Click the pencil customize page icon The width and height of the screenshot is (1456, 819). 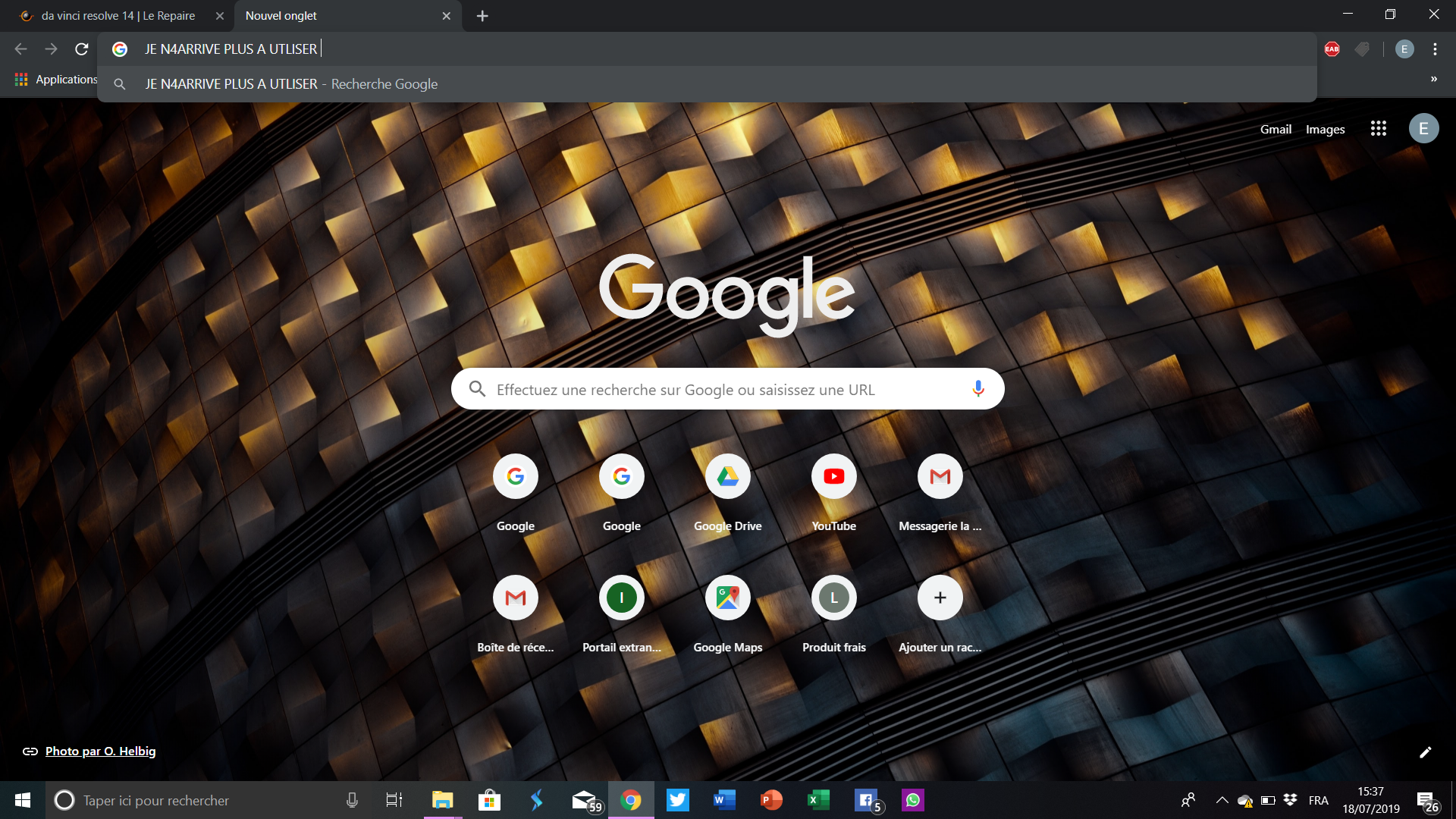(1426, 752)
